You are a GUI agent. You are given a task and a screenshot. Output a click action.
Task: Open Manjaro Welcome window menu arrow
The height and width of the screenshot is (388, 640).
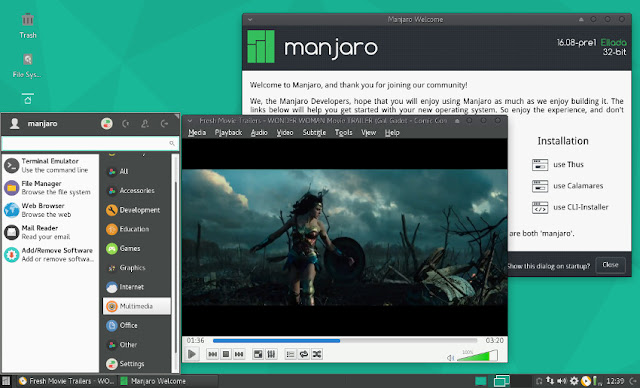click(250, 19)
